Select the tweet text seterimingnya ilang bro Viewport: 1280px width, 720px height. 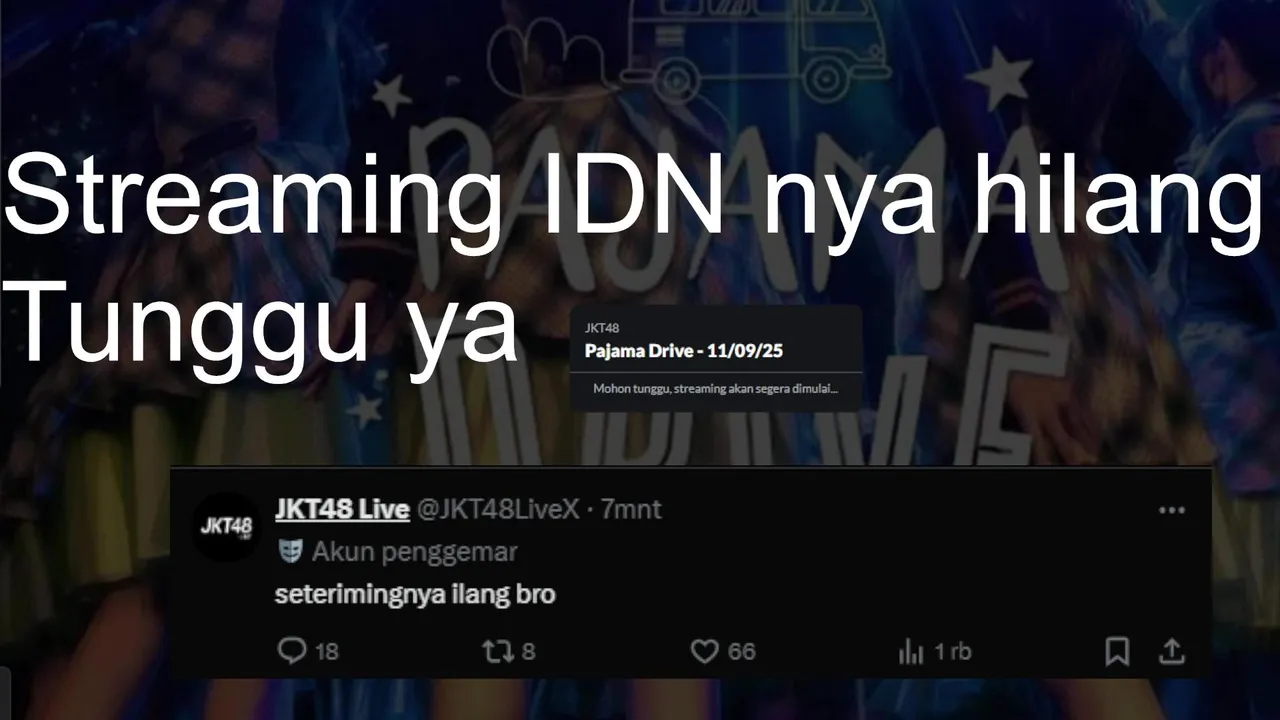tap(415, 594)
